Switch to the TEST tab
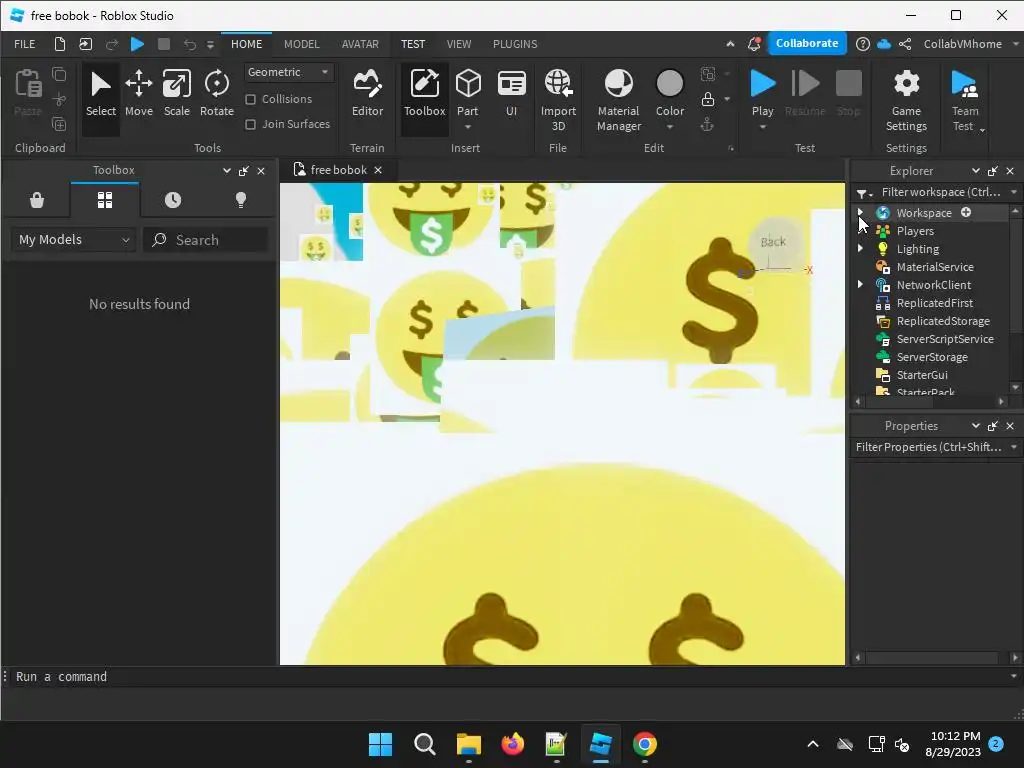Screen dimensions: 1024x768 [x=413, y=44]
